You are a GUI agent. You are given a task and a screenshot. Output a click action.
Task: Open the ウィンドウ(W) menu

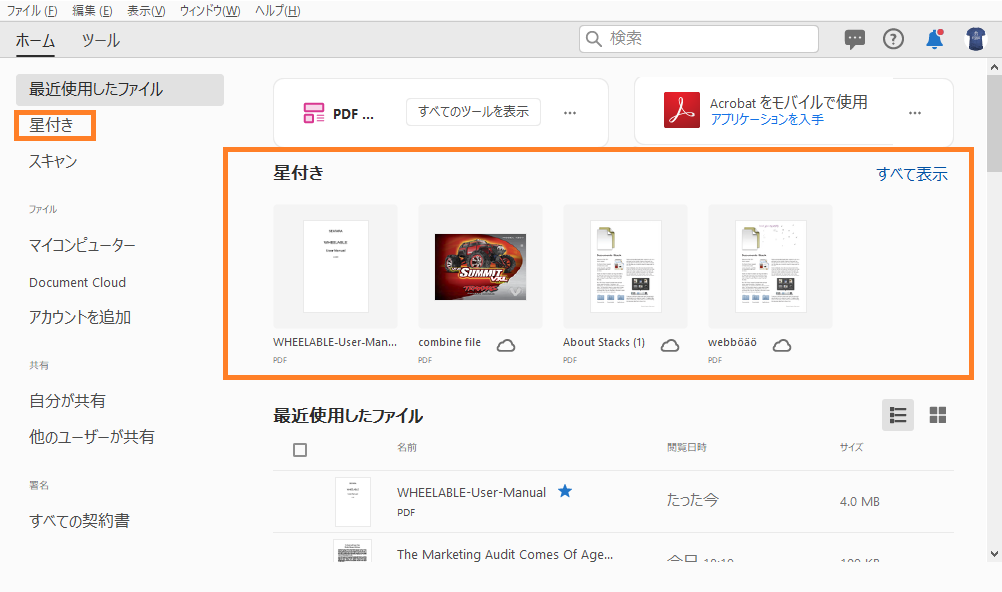pyautogui.click(x=210, y=11)
